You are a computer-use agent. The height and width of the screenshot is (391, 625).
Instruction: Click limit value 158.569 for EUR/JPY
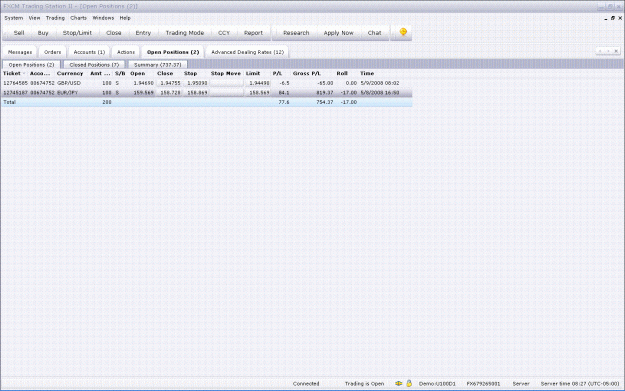(x=259, y=92)
